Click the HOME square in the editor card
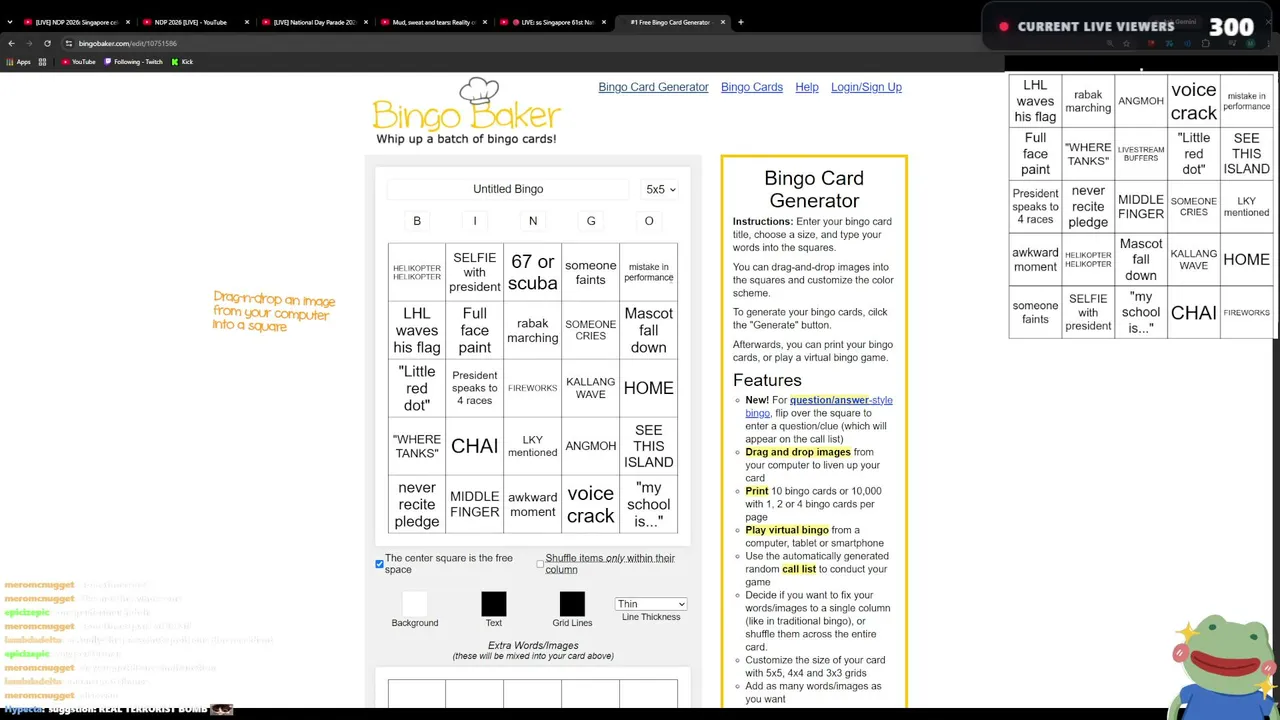The width and height of the screenshot is (1280, 720). point(649,388)
